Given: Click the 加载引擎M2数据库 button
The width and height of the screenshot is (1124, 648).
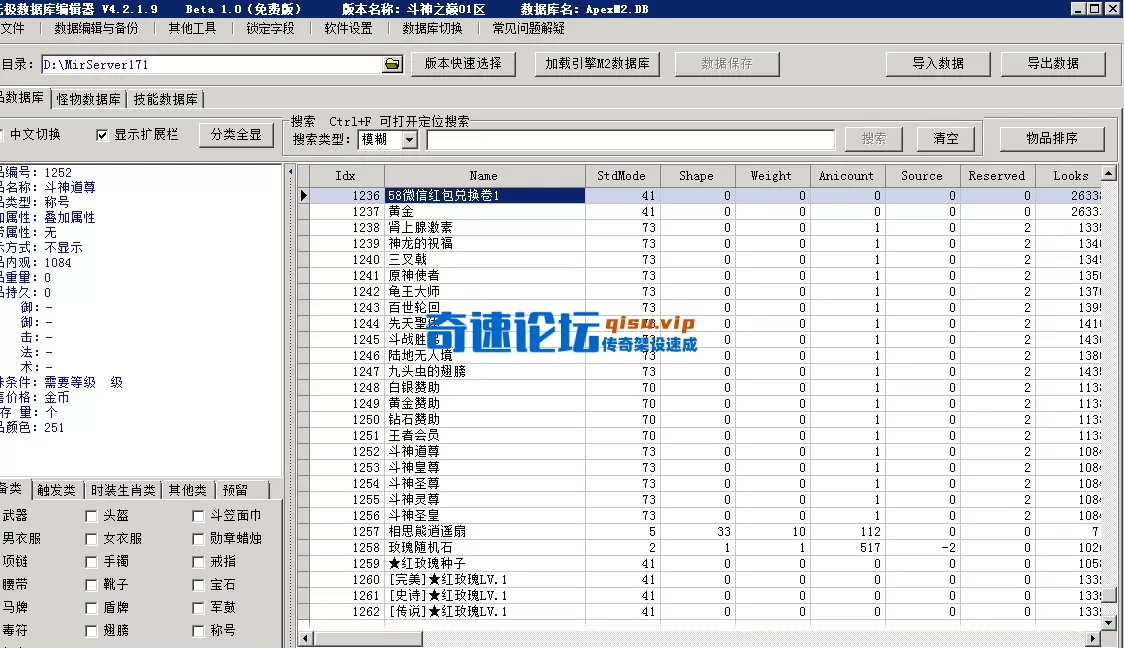Looking at the screenshot, I should tap(597, 64).
